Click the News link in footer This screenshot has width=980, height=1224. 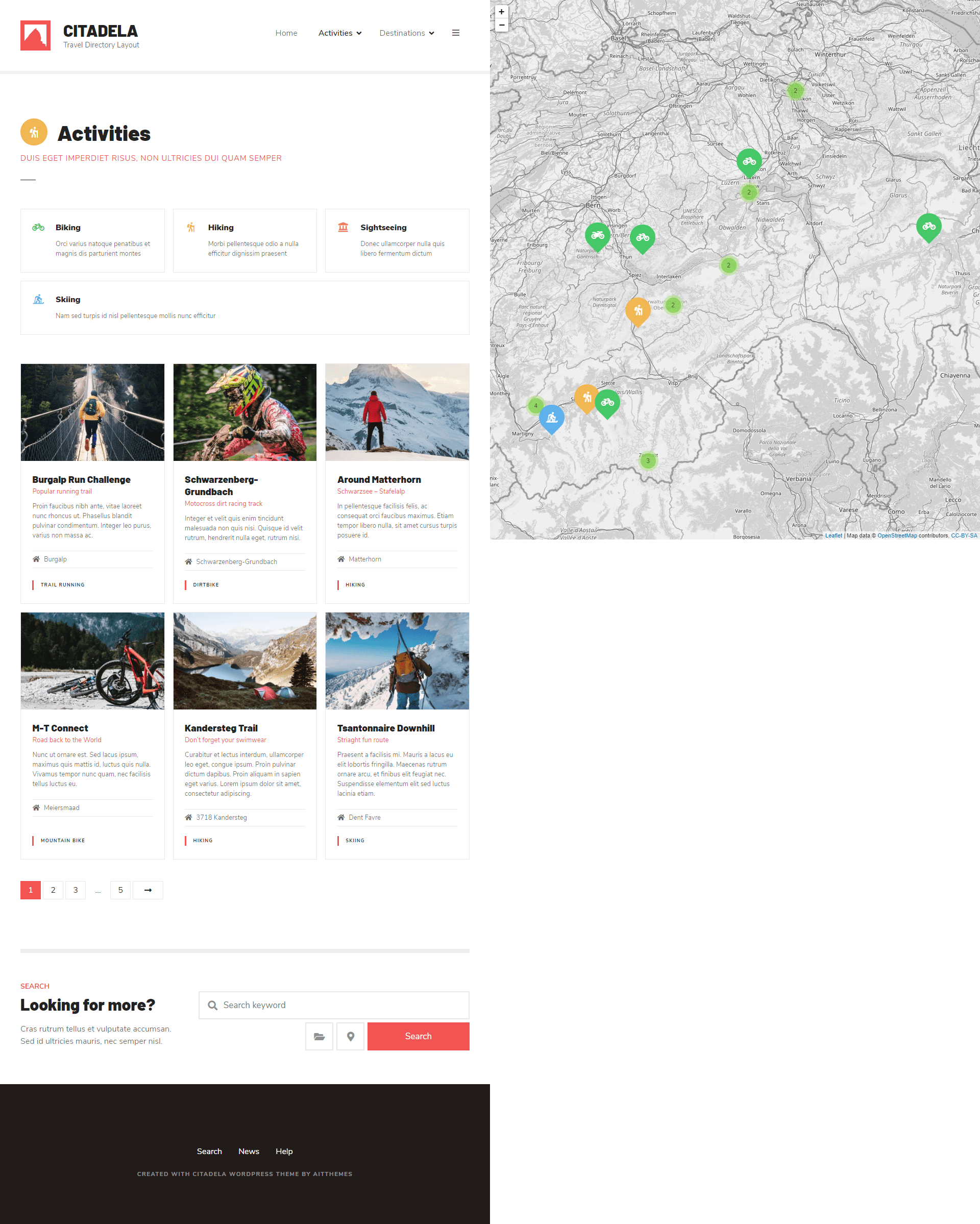[x=249, y=1152]
